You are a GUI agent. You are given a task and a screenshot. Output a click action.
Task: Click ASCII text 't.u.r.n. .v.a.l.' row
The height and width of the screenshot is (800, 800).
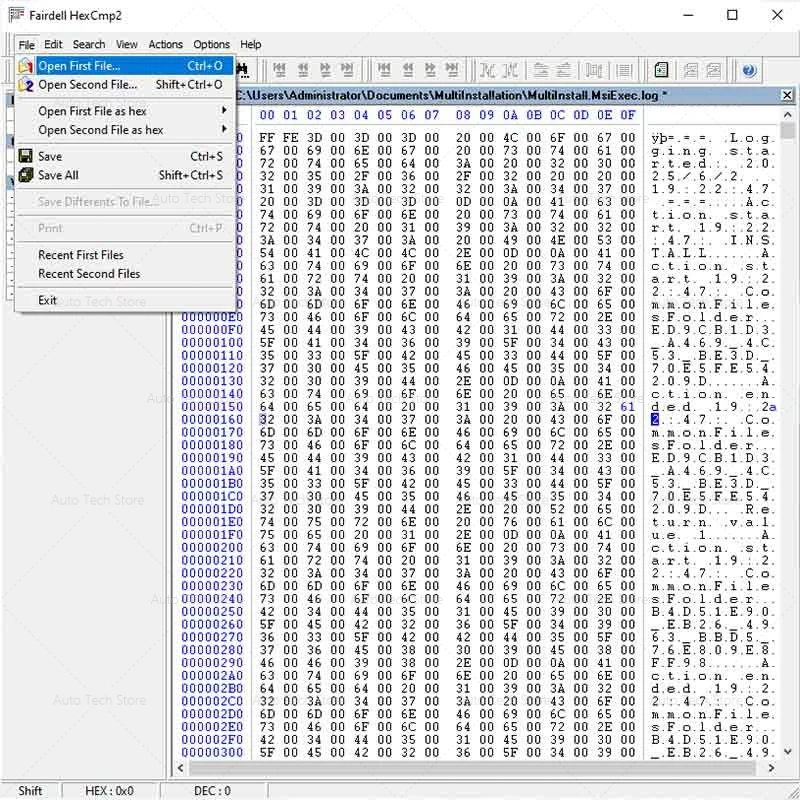[713, 522]
